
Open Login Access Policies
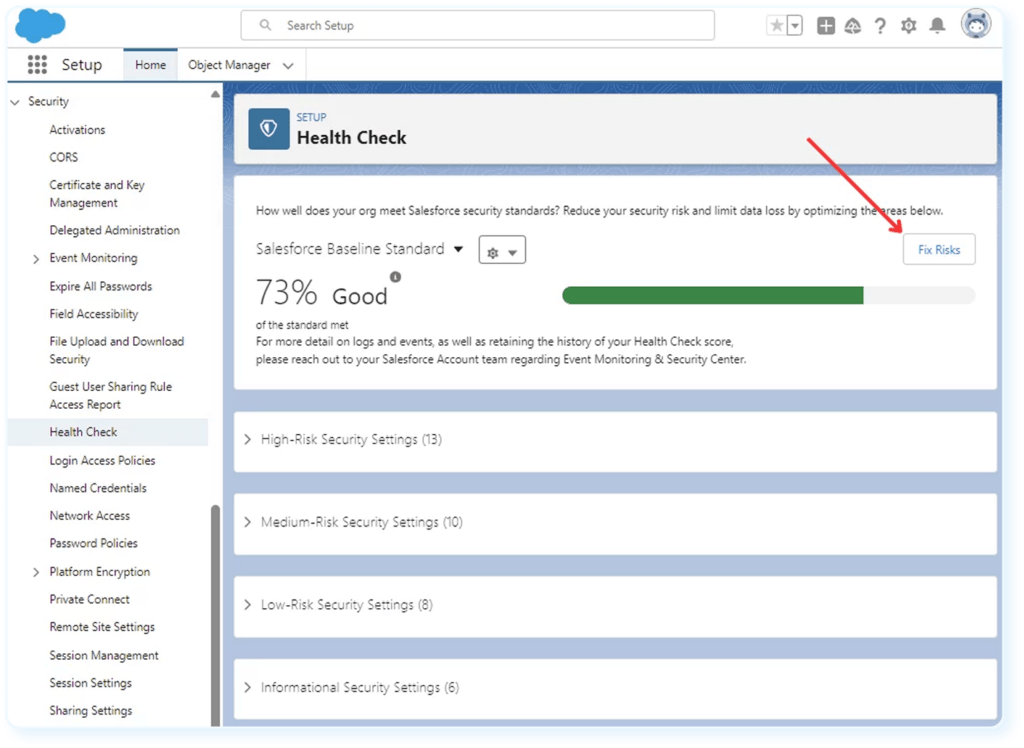click(x=102, y=461)
